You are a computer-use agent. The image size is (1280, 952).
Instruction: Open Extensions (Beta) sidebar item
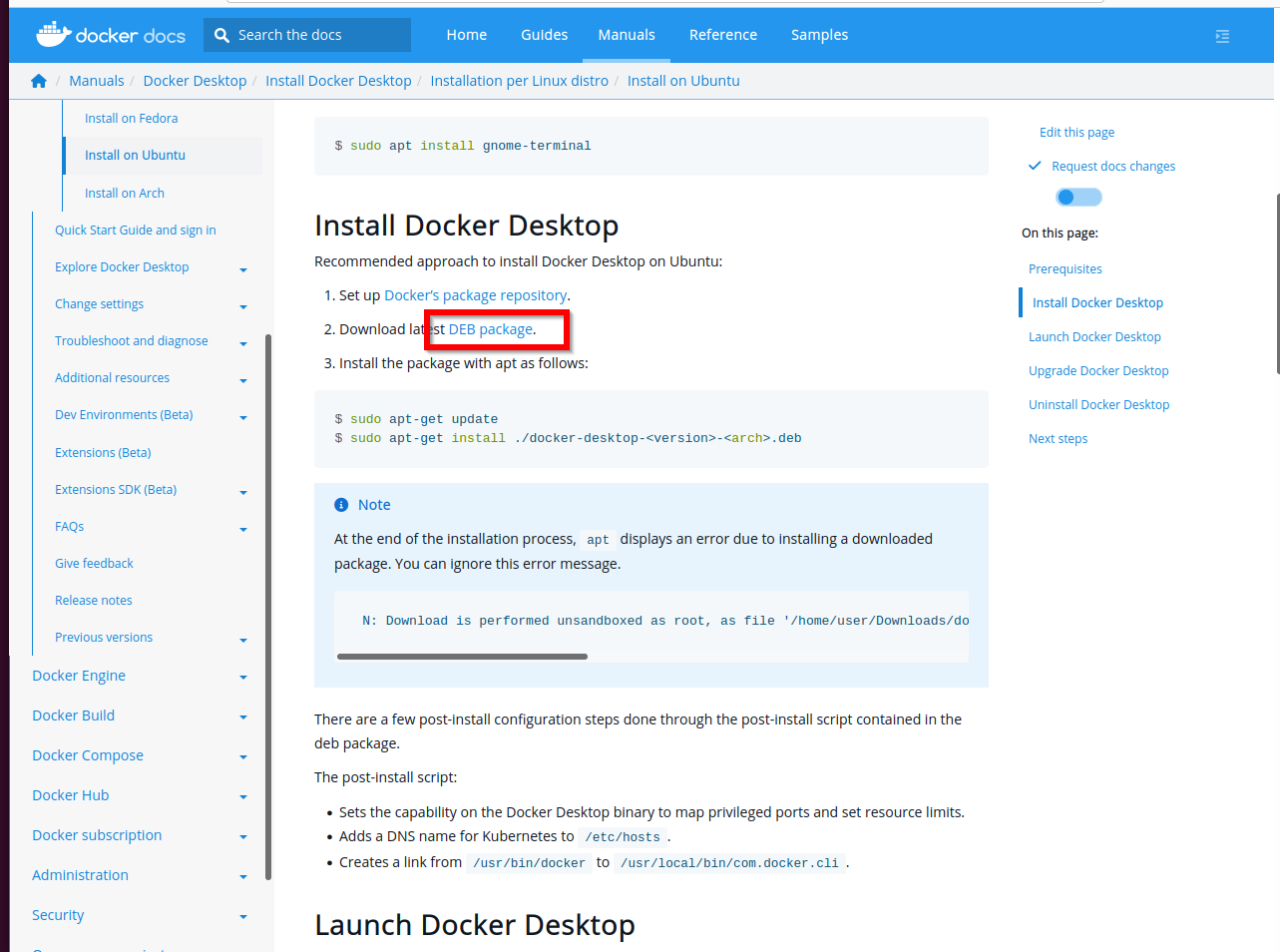[103, 452]
